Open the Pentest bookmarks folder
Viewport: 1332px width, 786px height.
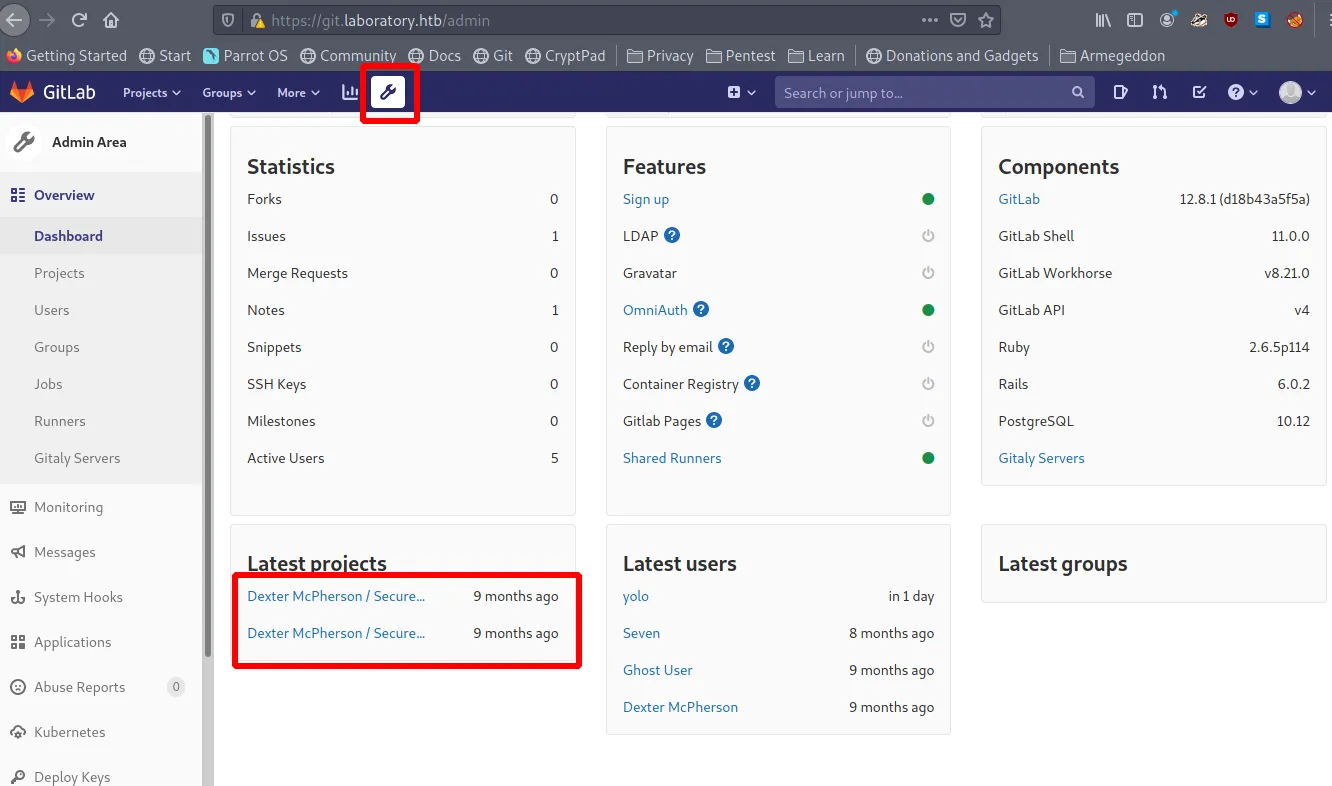point(741,56)
